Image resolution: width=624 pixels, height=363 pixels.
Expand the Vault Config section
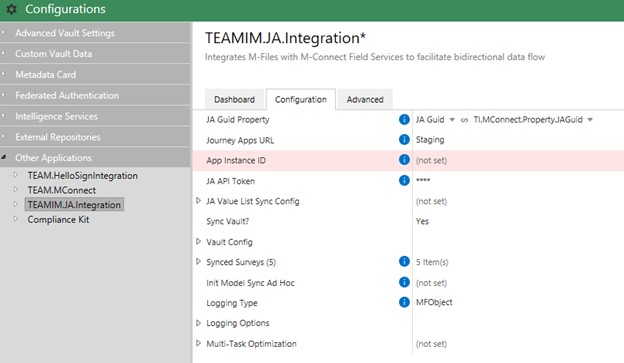(199, 242)
